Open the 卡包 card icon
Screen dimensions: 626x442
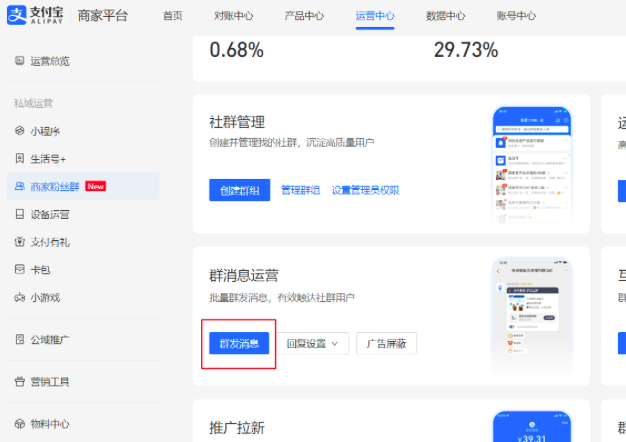[x=20, y=269]
